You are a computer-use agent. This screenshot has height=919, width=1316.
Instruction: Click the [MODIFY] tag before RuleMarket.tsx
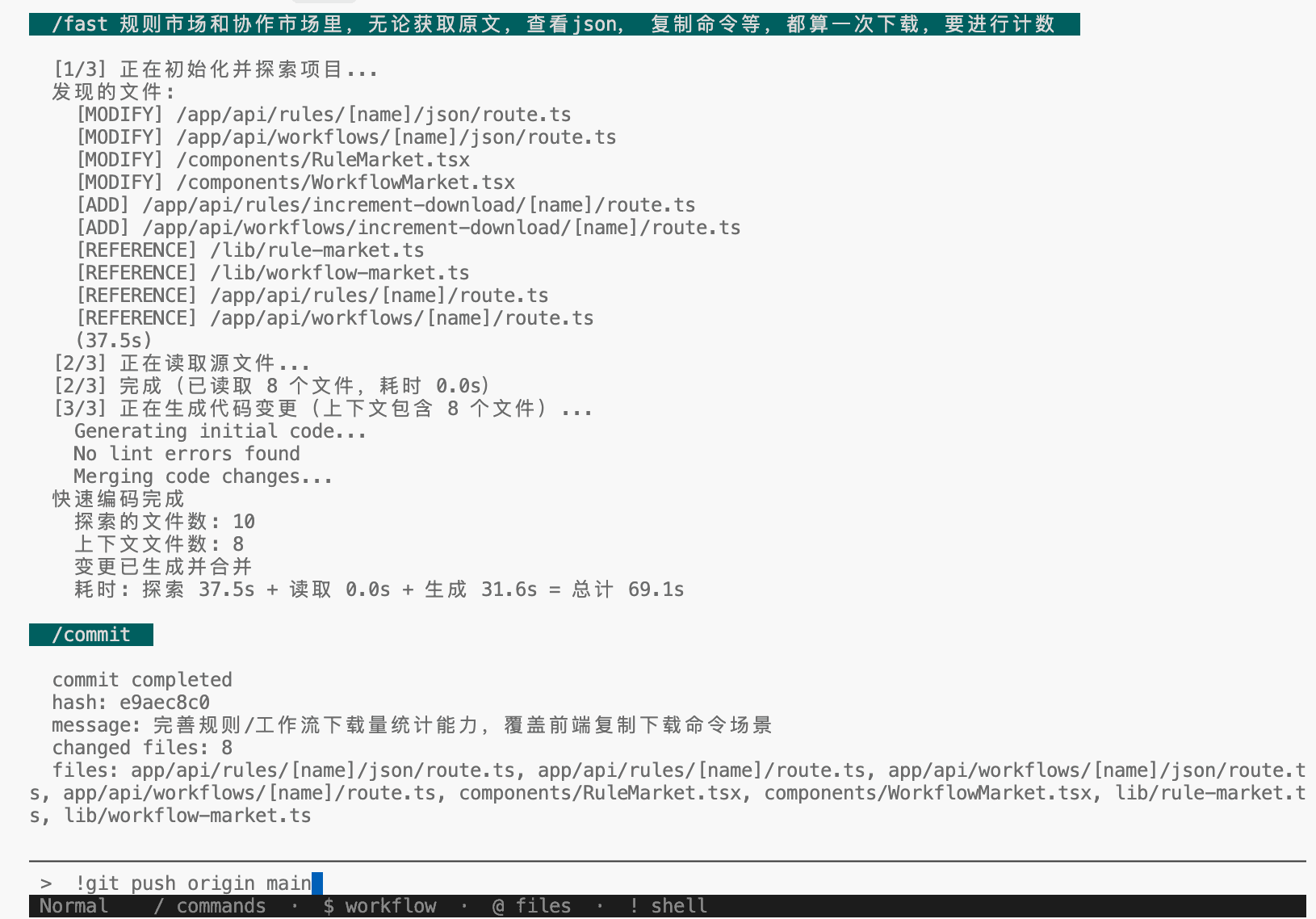(x=119, y=159)
